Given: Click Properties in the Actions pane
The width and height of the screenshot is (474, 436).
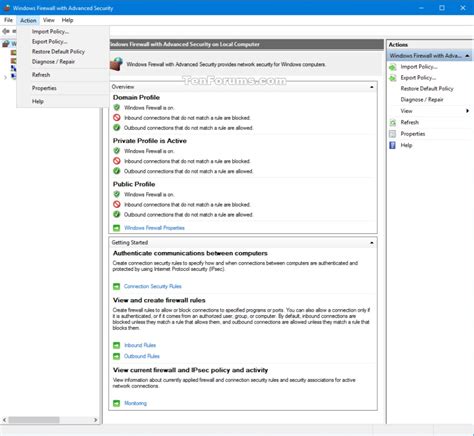Looking at the screenshot, I should (x=413, y=134).
